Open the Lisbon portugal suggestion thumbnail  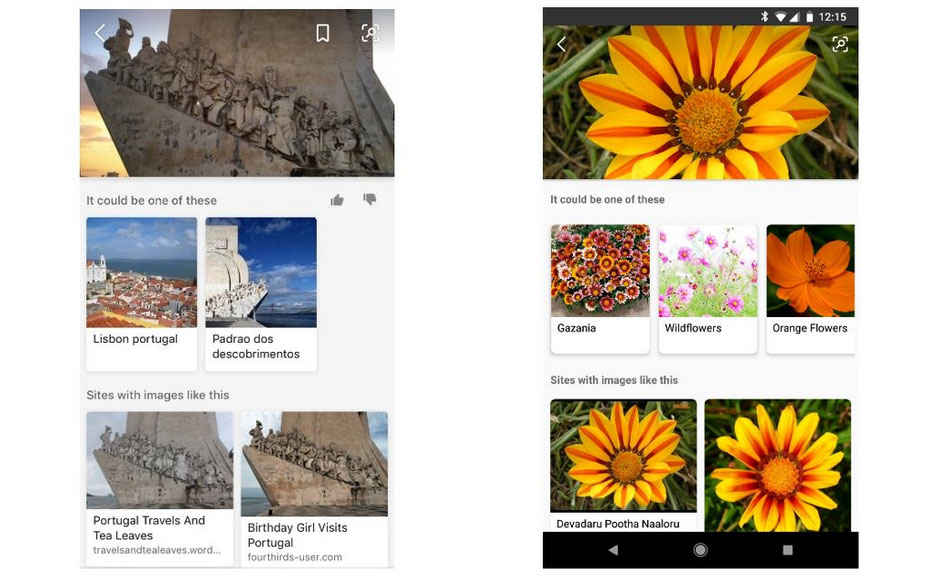tap(141, 272)
